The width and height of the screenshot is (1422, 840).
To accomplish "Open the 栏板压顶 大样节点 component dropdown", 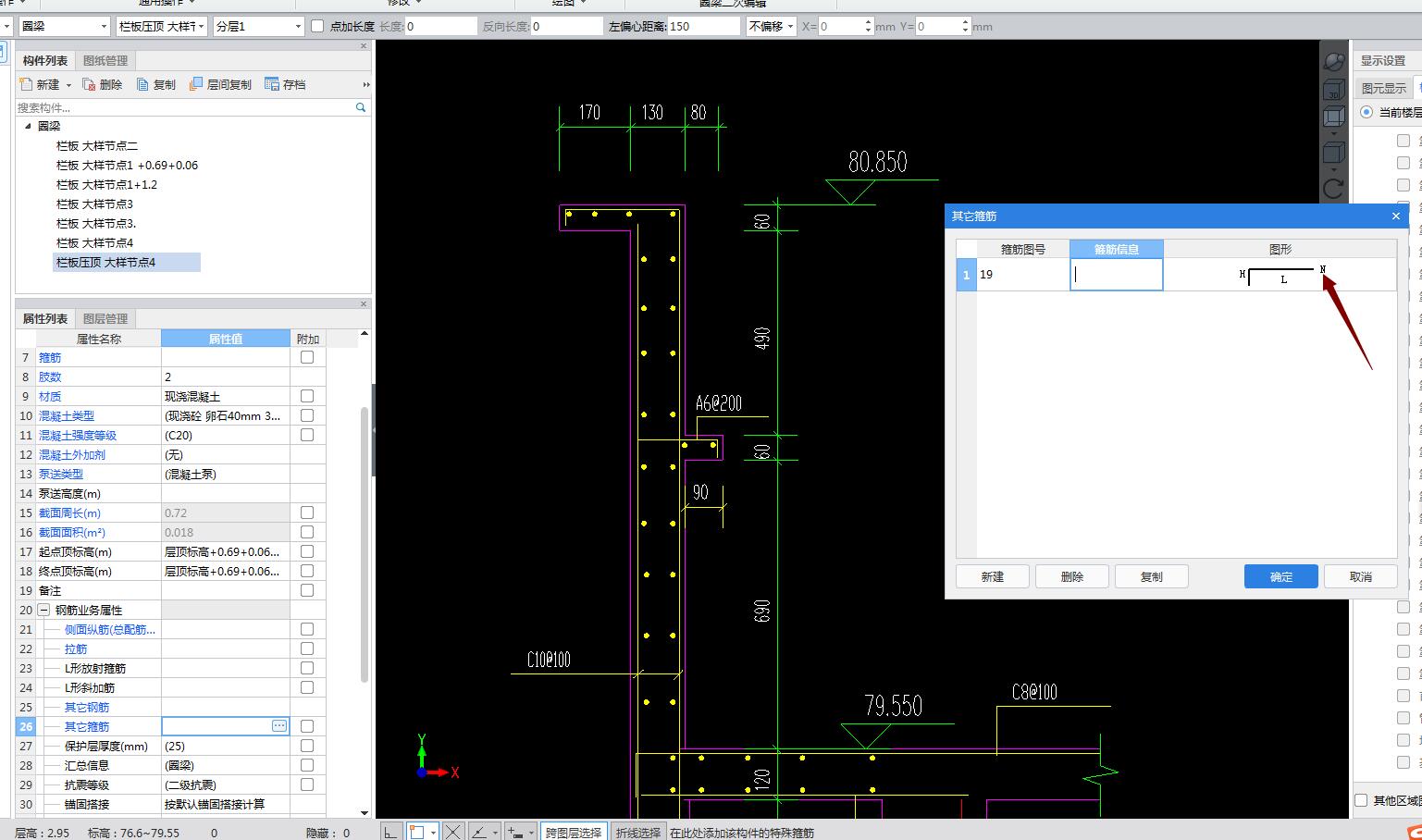I will coord(162,26).
